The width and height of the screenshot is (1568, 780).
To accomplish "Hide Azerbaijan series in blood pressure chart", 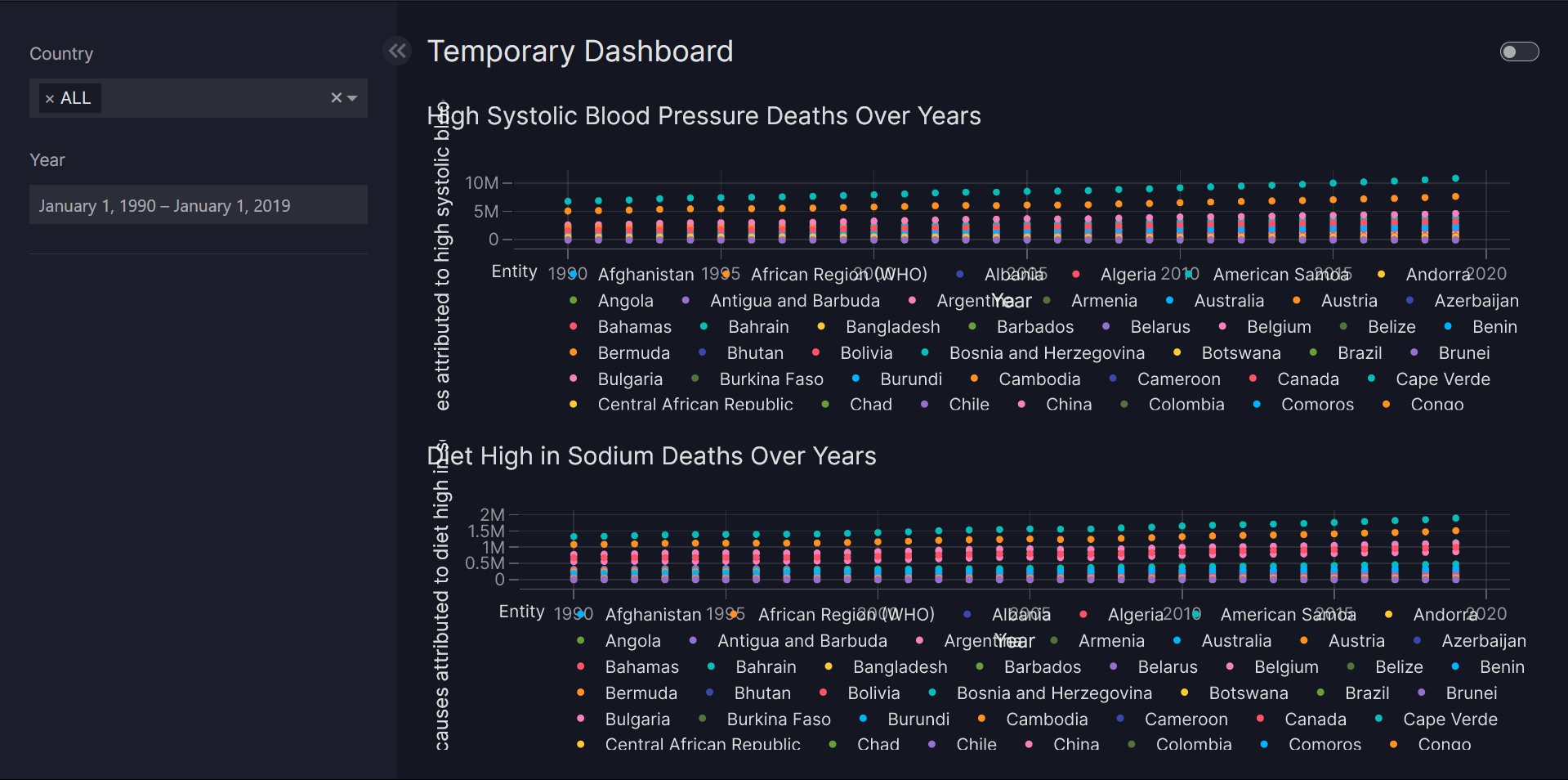I will click(x=1476, y=301).
